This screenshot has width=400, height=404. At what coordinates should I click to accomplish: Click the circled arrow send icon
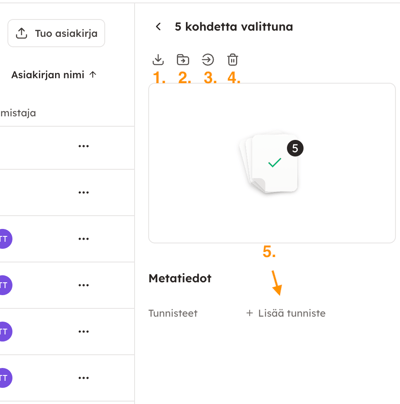point(208,60)
